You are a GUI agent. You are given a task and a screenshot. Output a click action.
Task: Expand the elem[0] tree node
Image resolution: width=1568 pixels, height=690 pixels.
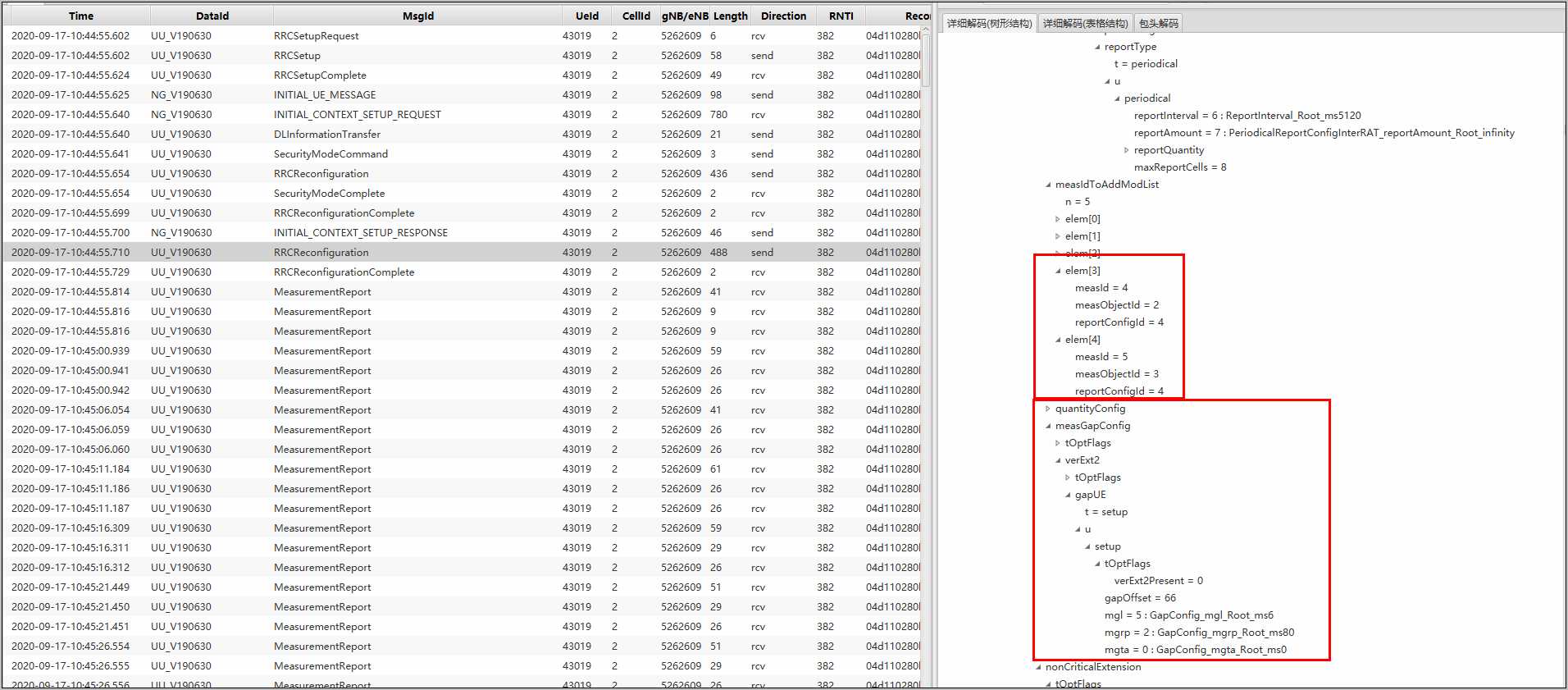pyautogui.click(x=1058, y=219)
